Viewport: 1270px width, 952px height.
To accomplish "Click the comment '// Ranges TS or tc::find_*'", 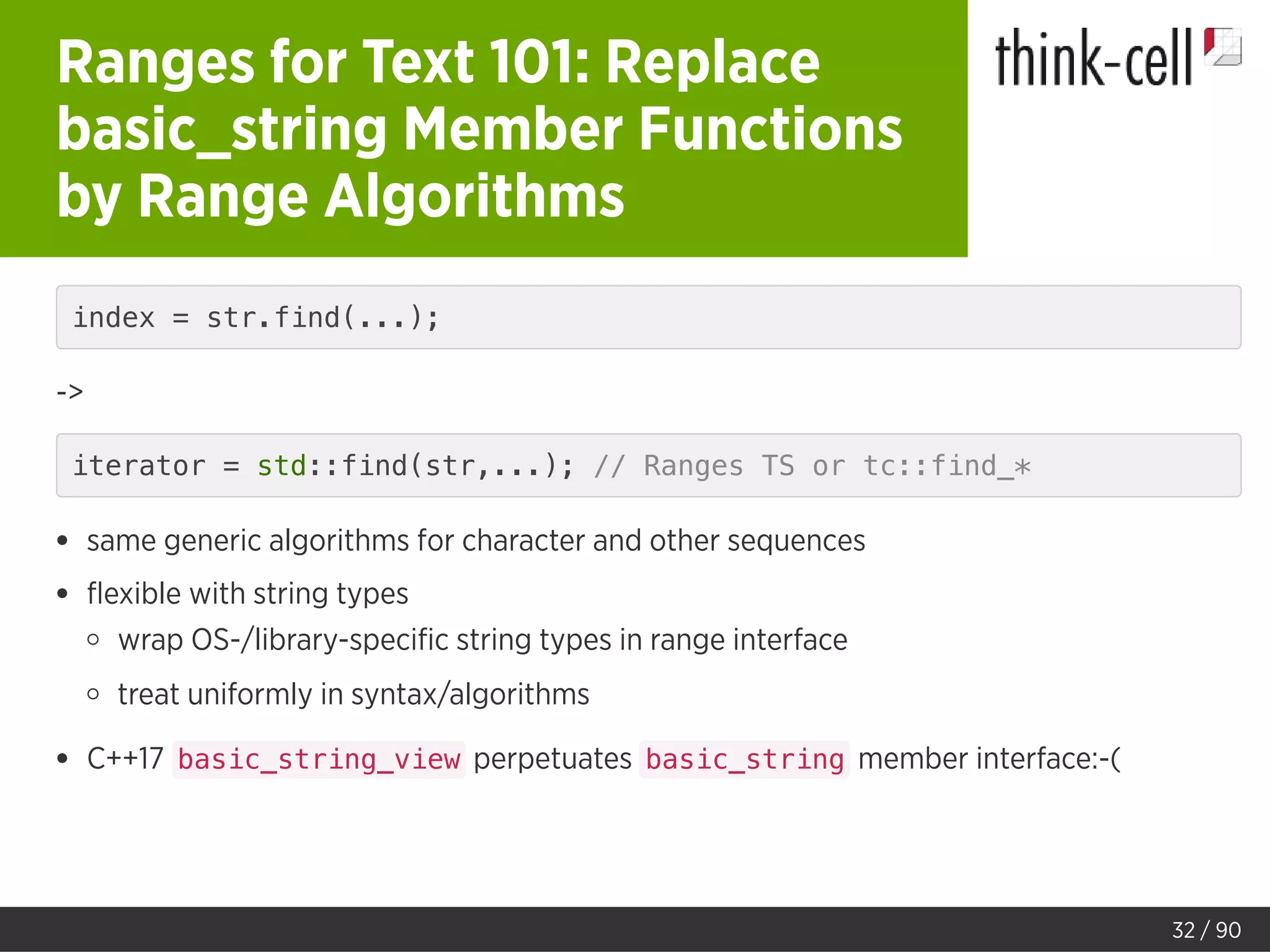I will 812,466.
